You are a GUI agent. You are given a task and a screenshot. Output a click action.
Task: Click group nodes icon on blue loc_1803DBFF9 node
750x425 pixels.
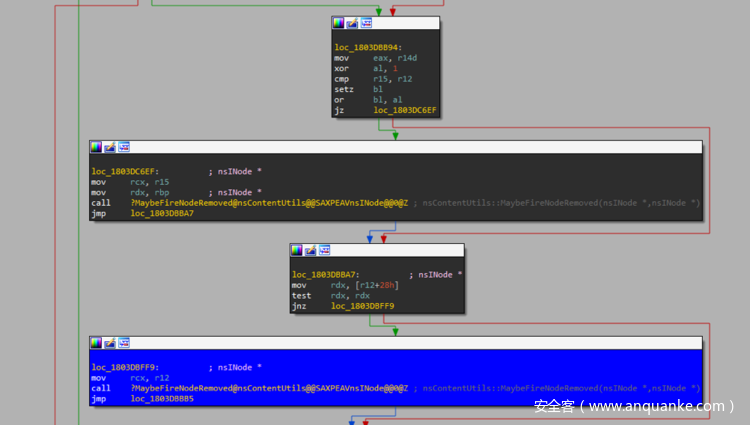pyautogui.click(x=124, y=343)
